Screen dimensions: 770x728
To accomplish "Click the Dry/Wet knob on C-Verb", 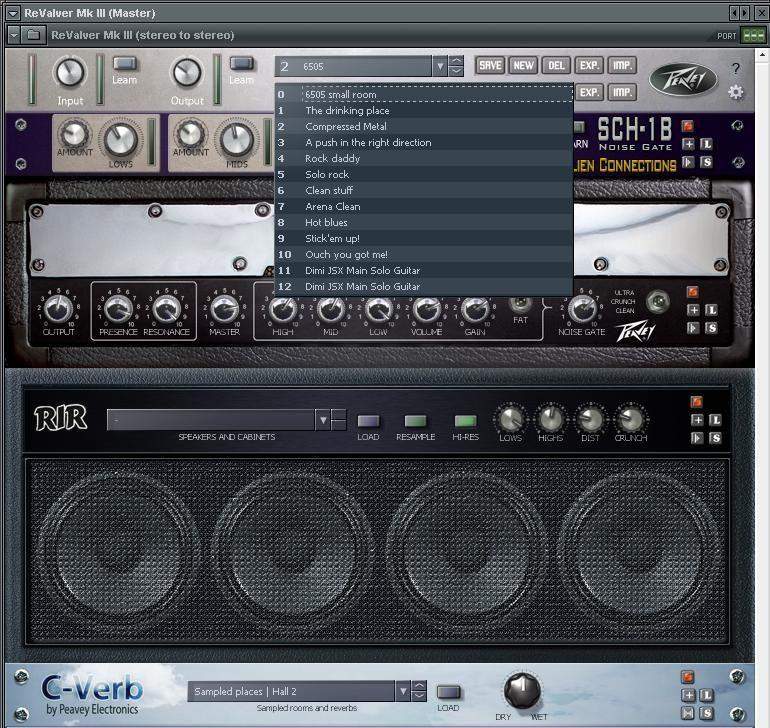I will coord(521,690).
